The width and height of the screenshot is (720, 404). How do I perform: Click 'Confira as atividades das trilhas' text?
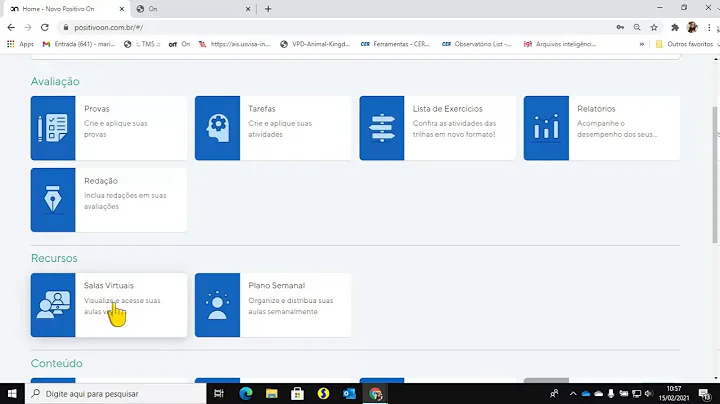coord(454,129)
